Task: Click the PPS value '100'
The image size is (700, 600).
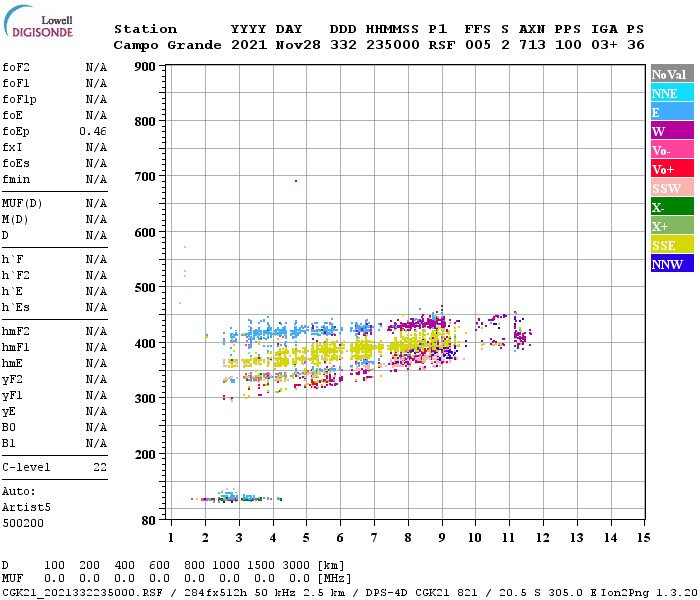Action: coord(568,45)
